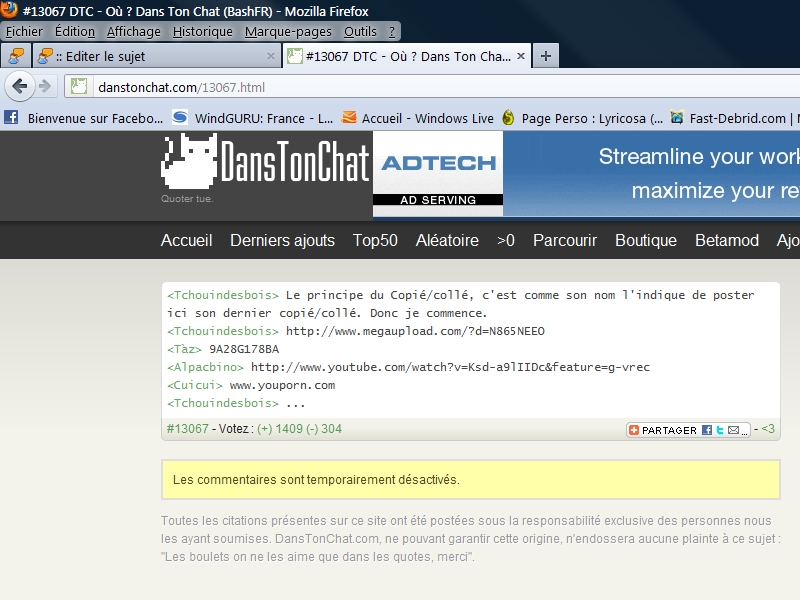
Task: Open the Outils menu
Action: [360, 32]
